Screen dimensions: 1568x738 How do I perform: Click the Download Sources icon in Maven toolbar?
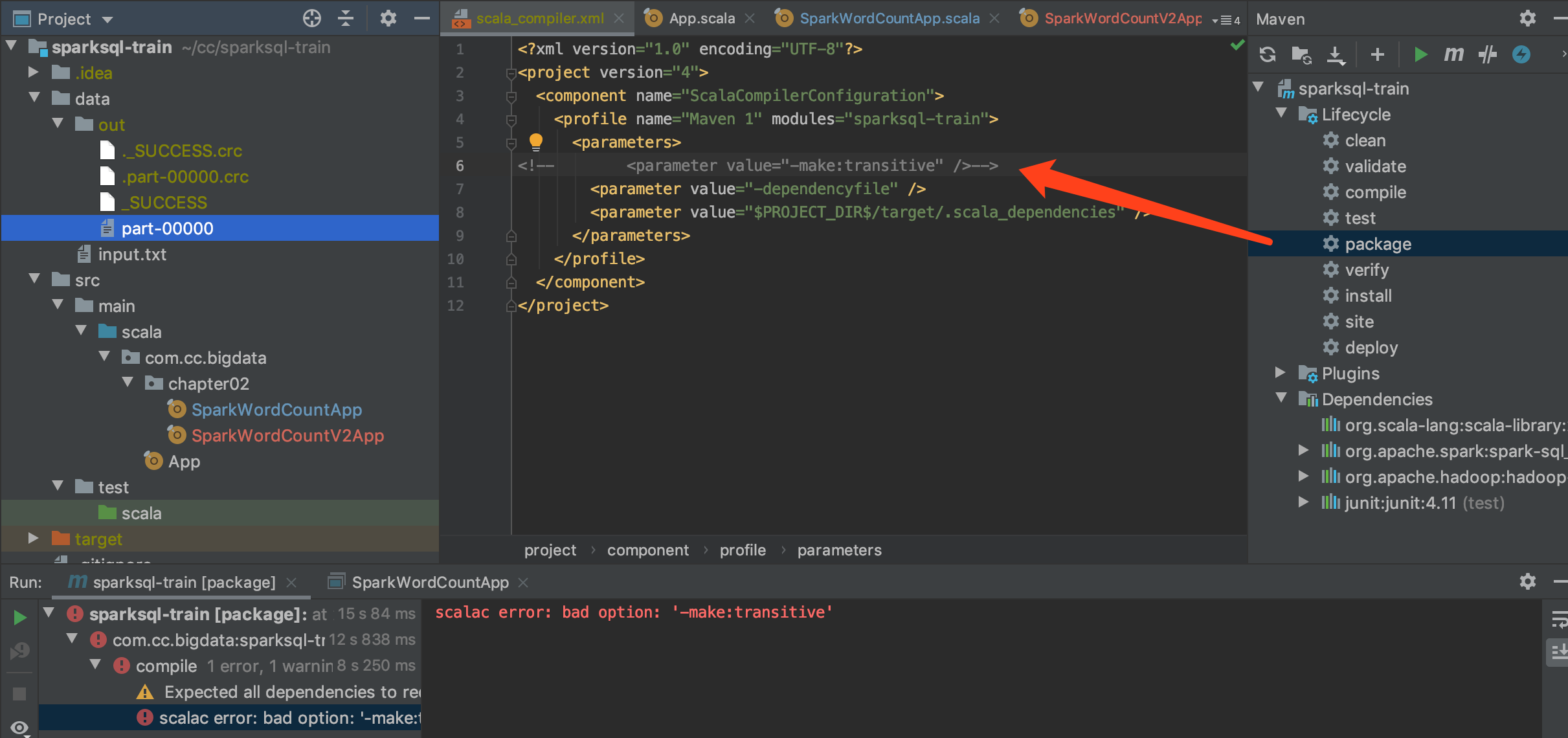(x=1336, y=55)
